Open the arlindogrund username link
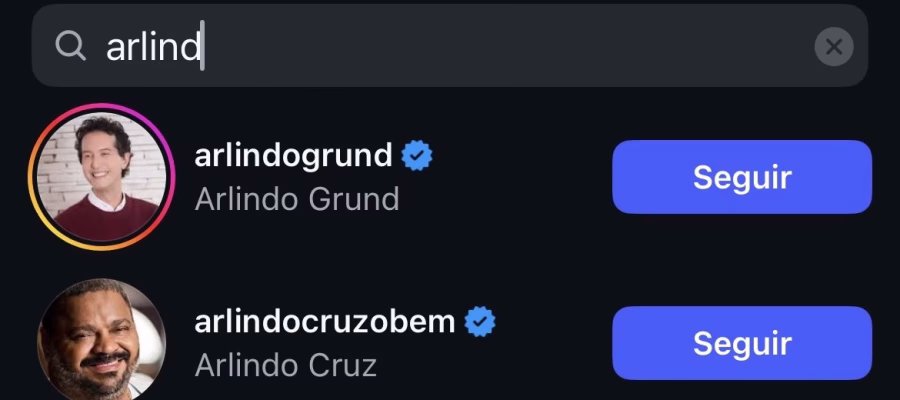This screenshot has height=400, width=900. (293, 156)
